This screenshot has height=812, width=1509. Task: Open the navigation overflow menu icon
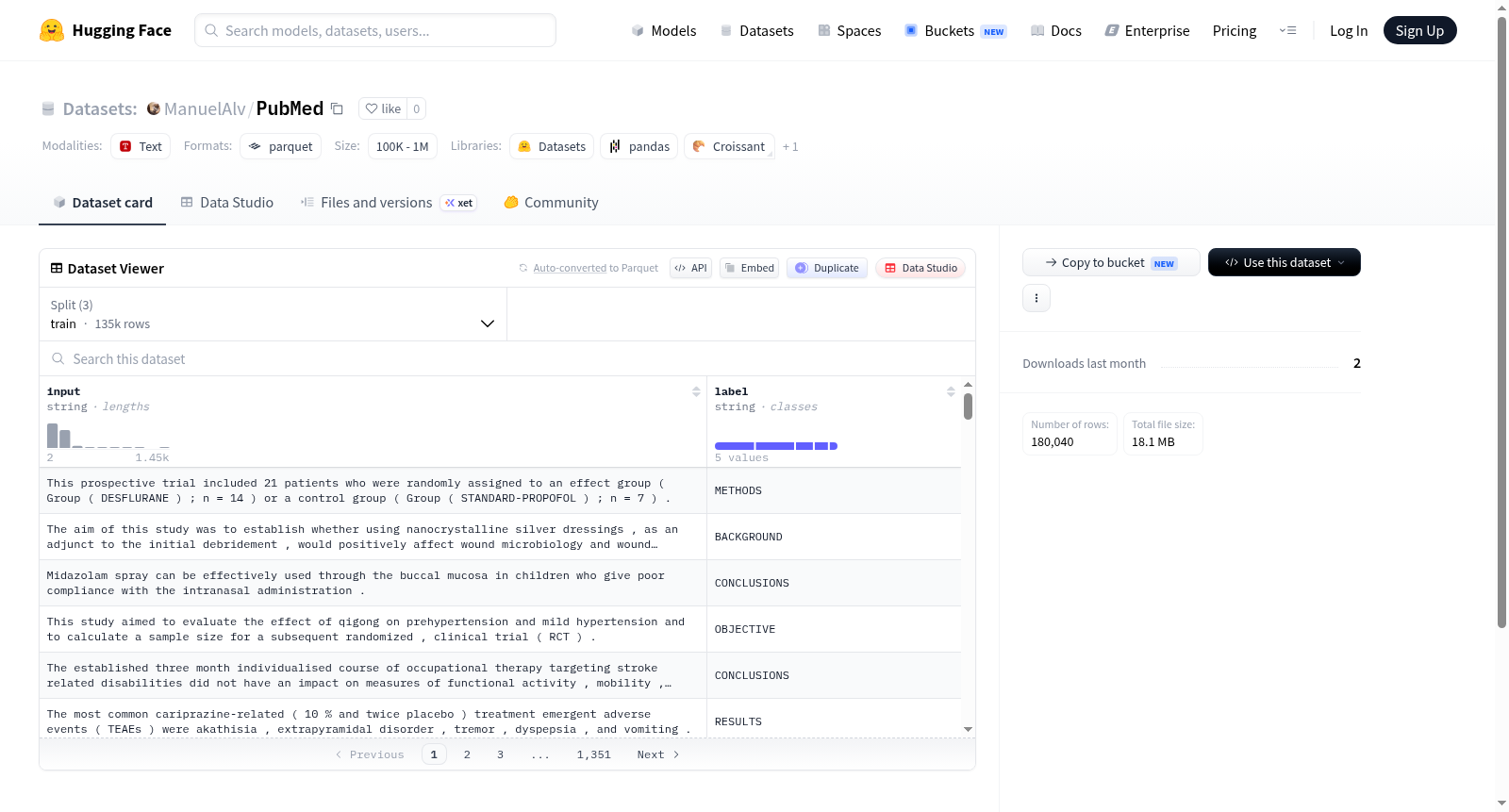click(x=1287, y=30)
